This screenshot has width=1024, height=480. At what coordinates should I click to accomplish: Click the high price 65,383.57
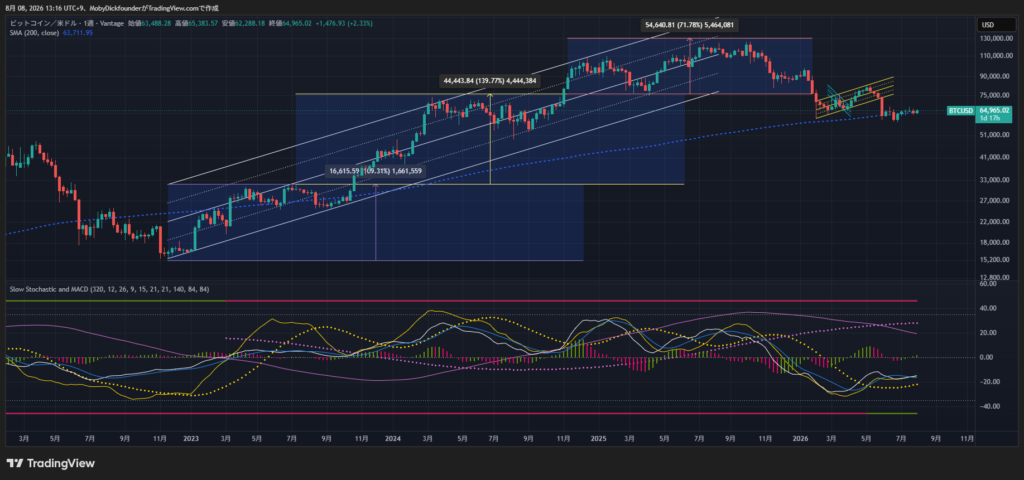point(203,23)
